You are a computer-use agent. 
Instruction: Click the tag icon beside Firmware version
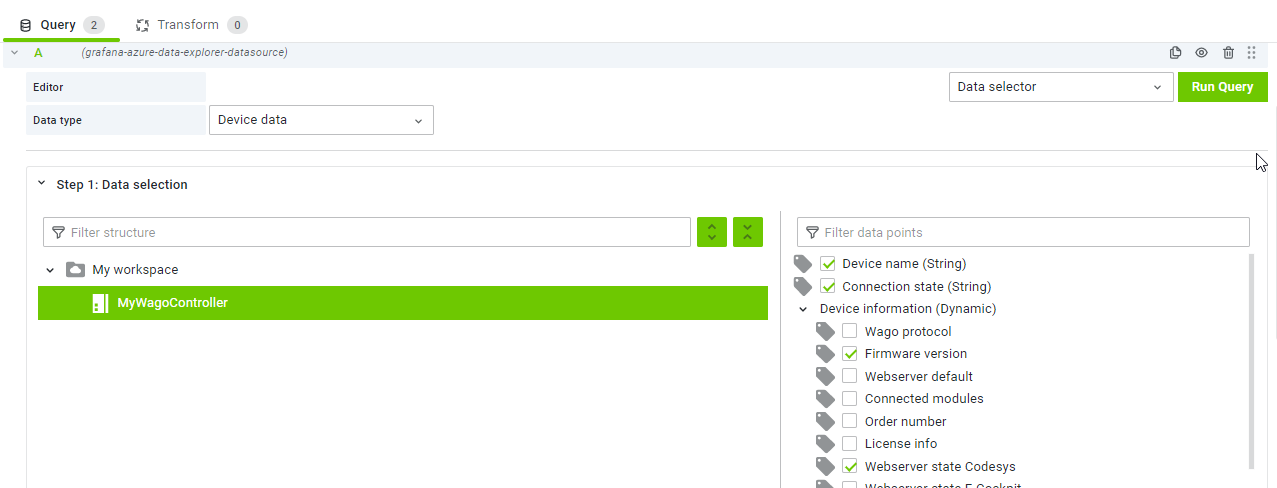pyautogui.click(x=825, y=354)
